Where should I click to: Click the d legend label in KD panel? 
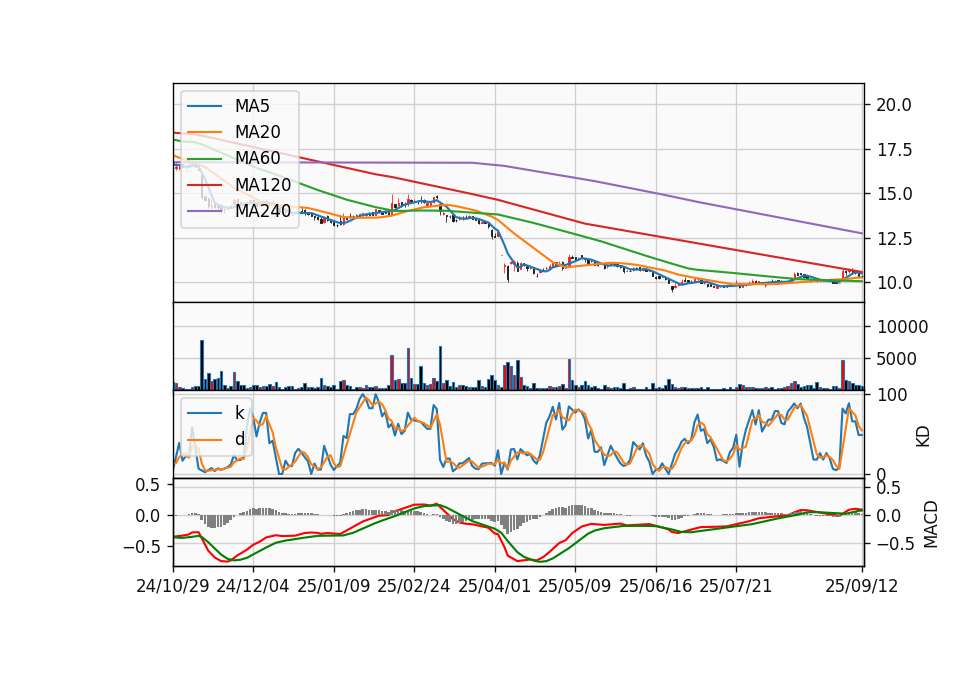click(239, 439)
